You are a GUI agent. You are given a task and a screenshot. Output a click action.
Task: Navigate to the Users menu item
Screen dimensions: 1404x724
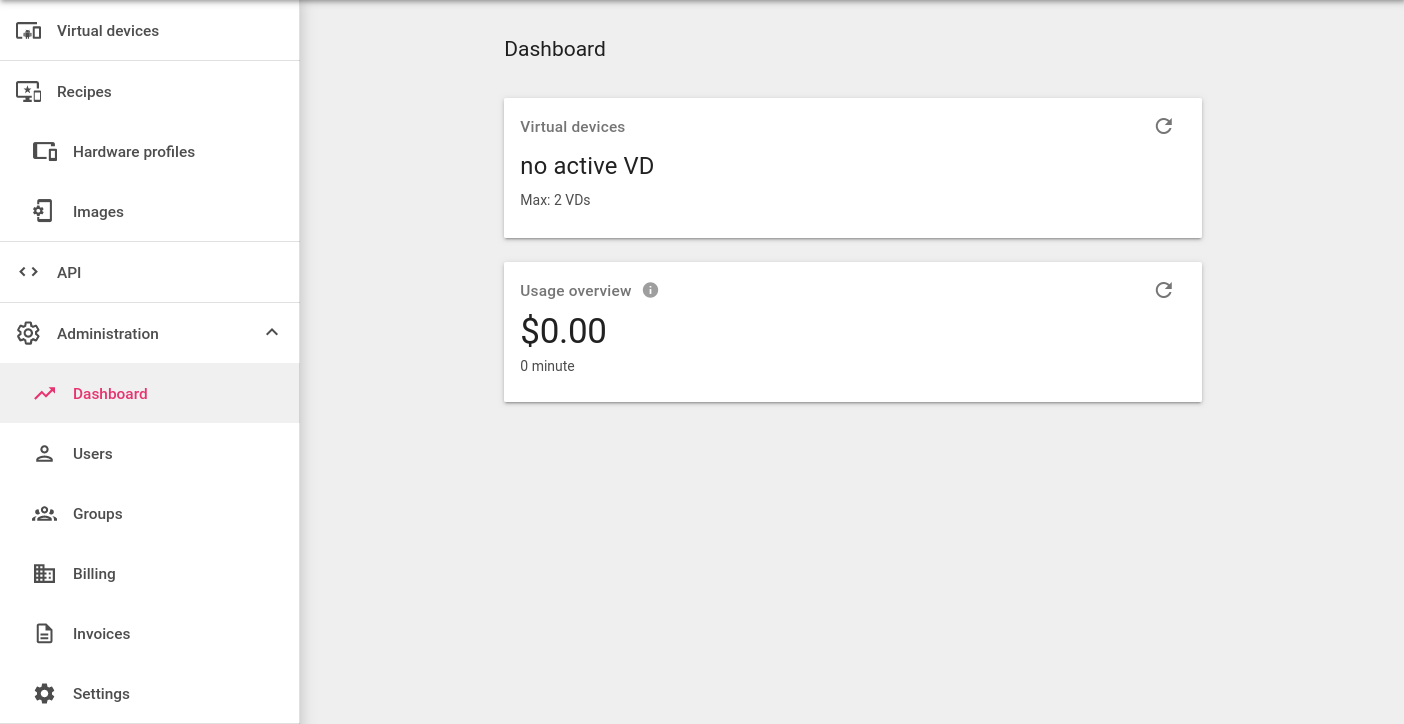(x=93, y=453)
